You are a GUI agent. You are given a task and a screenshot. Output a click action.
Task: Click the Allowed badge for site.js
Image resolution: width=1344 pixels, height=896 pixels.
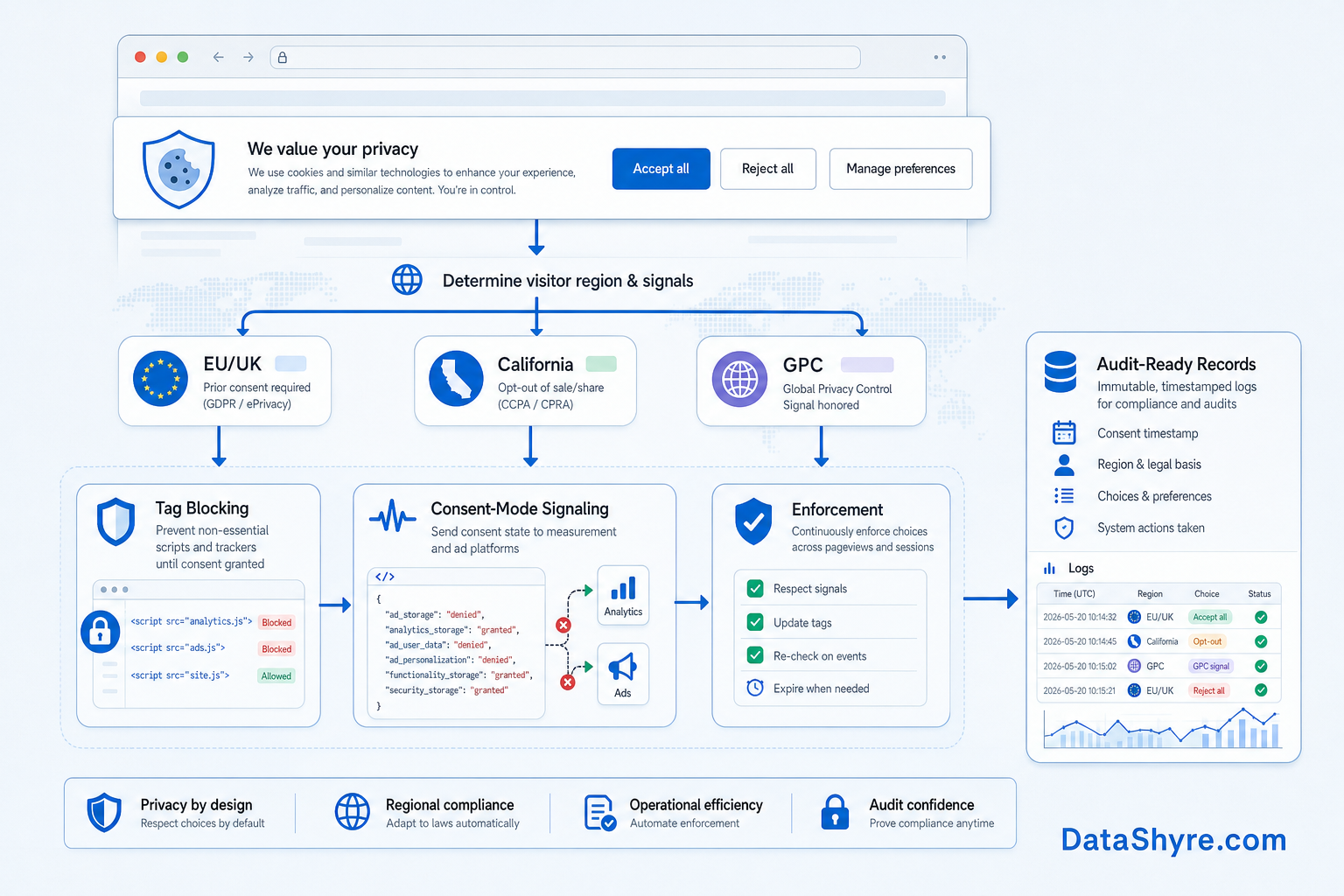pyautogui.click(x=276, y=676)
